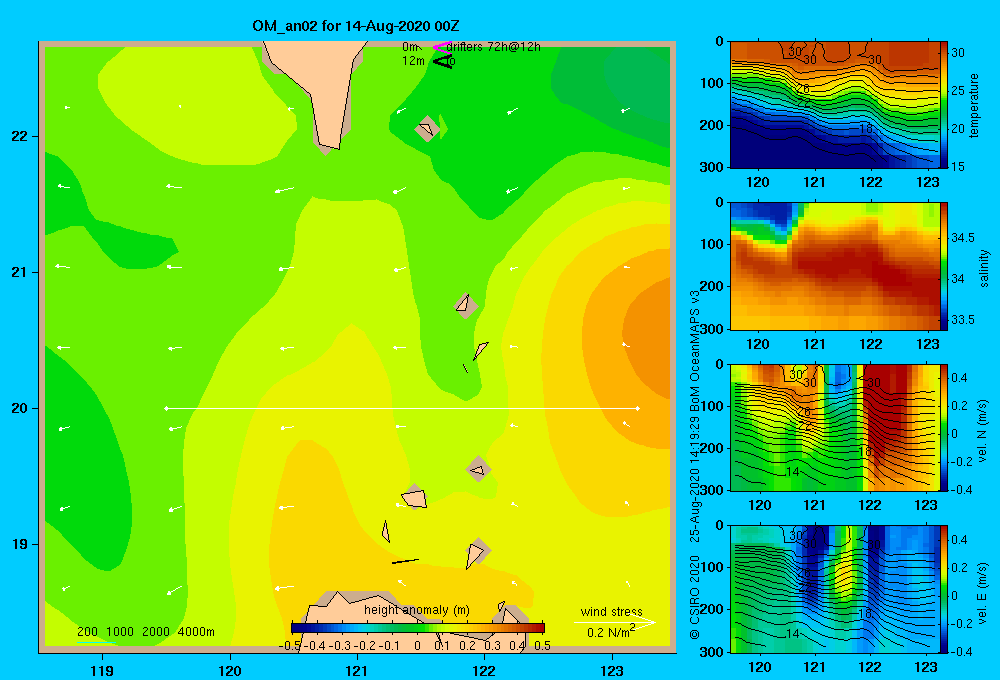Click the map title OM_an02 for 14-Aug-2020 00Z
The width and height of the screenshot is (1000, 680).
pyautogui.click(x=356, y=26)
